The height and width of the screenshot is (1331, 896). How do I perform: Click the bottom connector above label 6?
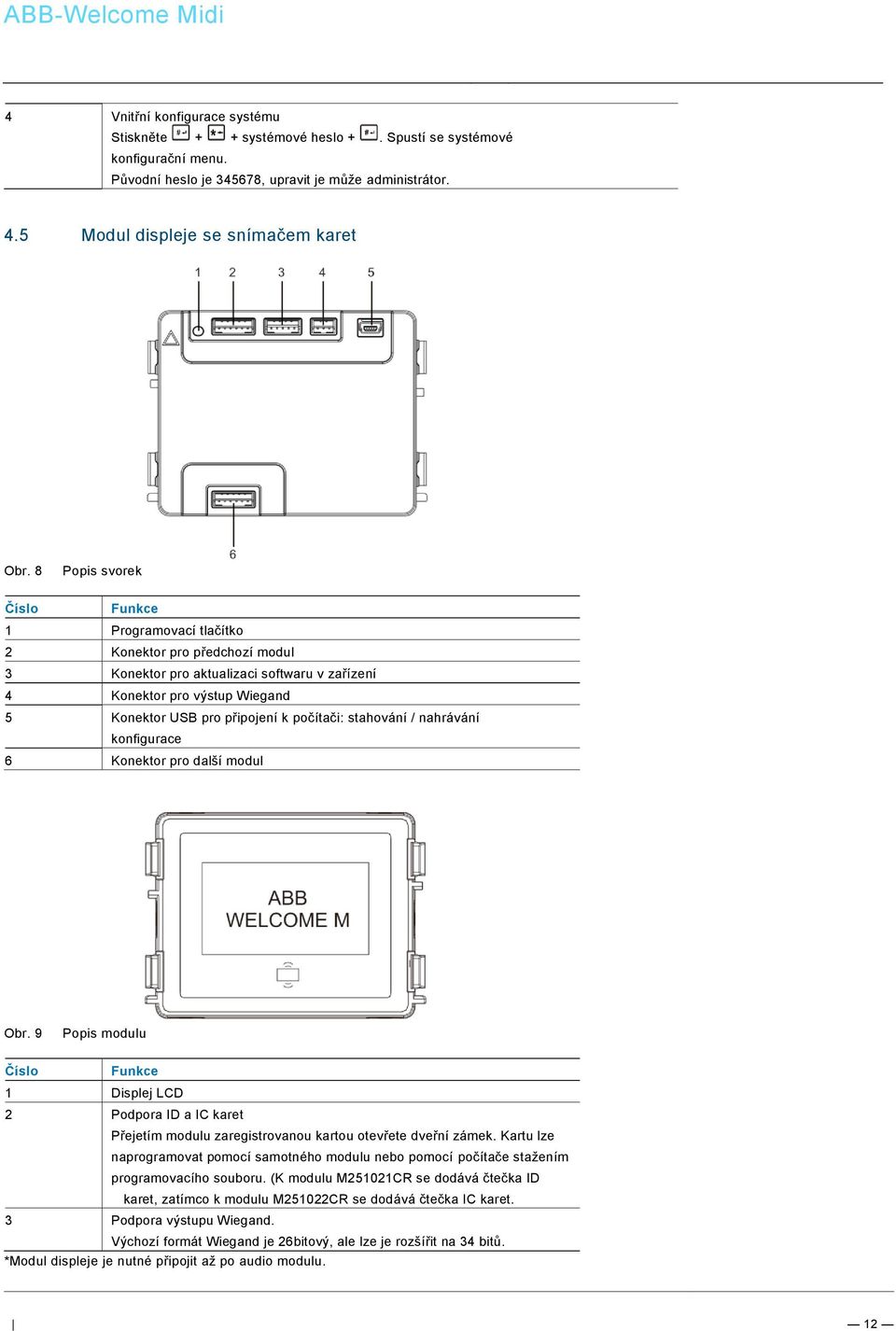[233, 499]
